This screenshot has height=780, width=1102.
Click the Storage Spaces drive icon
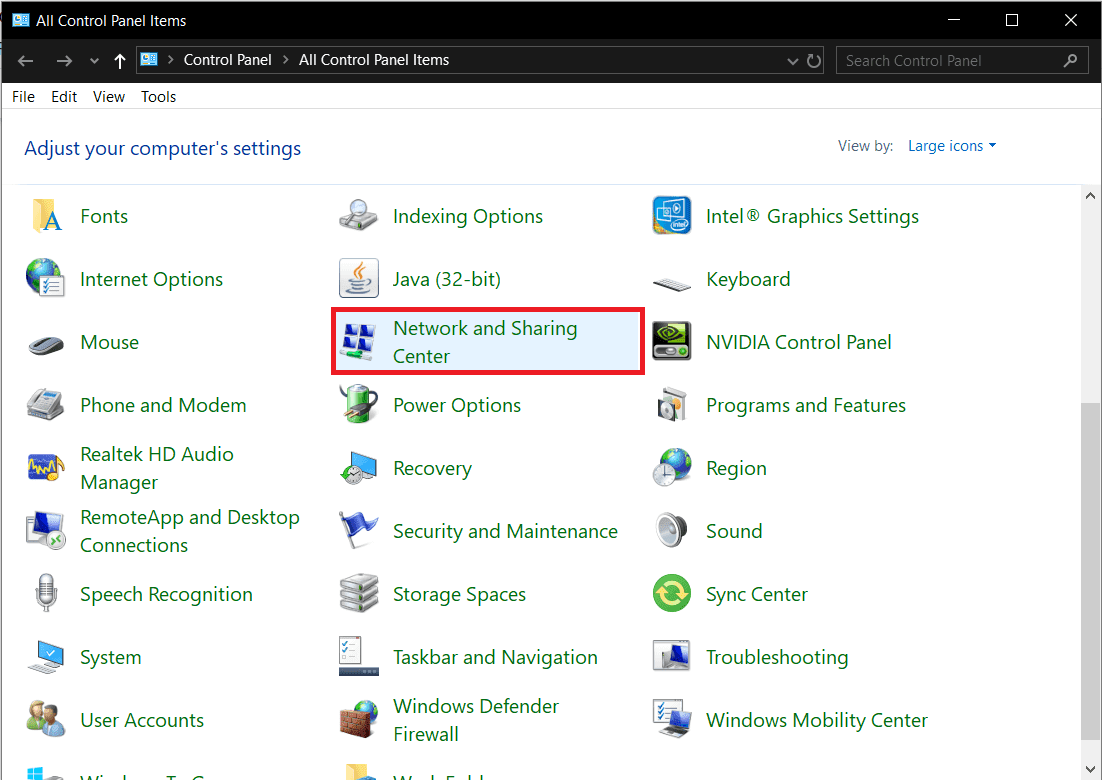point(358,594)
